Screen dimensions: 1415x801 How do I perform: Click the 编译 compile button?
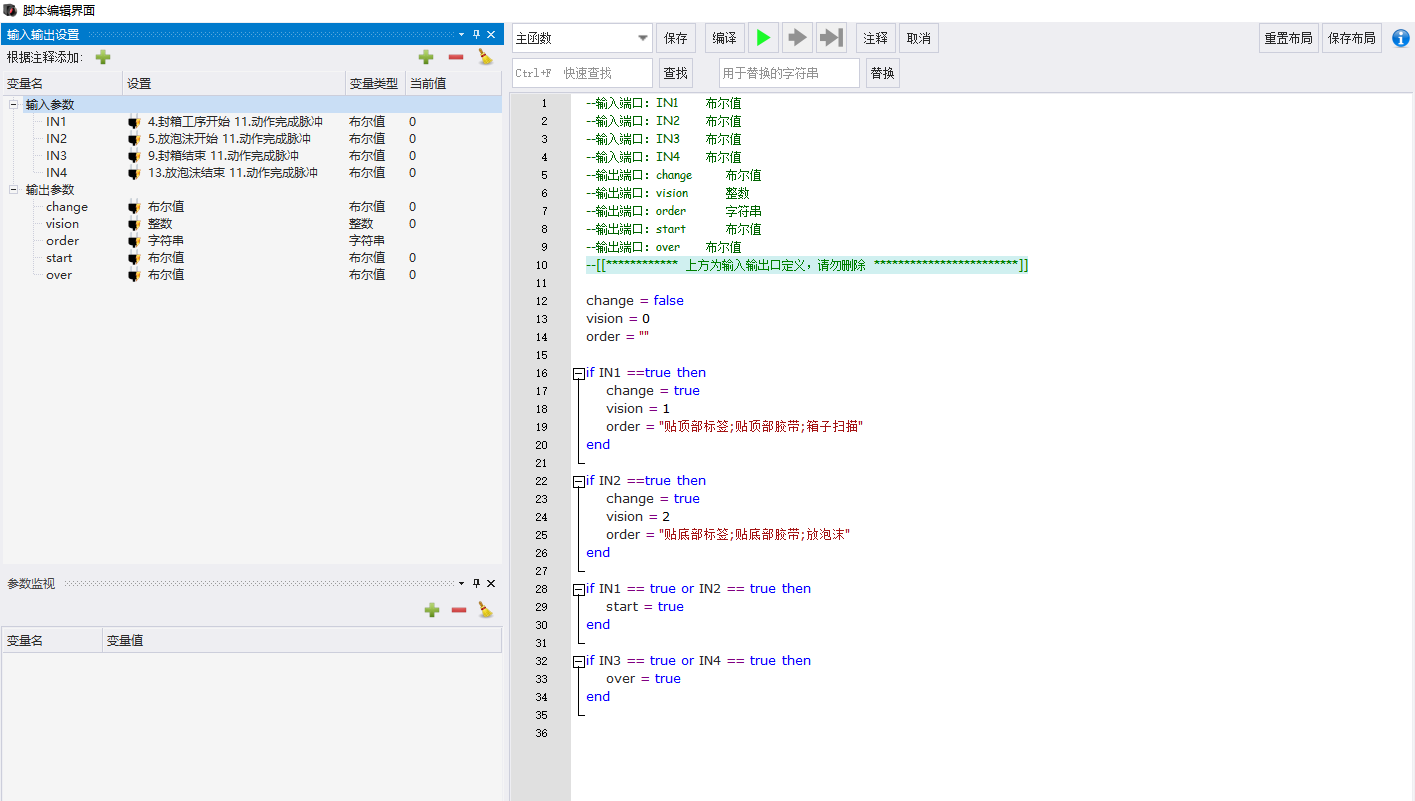(725, 38)
